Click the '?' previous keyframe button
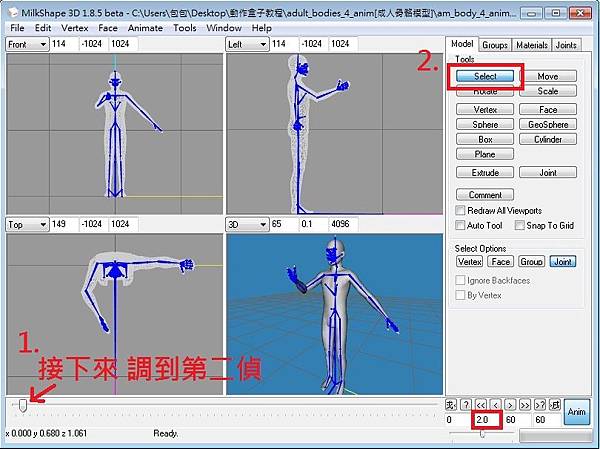This screenshot has height=449, width=600. [x=466, y=405]
